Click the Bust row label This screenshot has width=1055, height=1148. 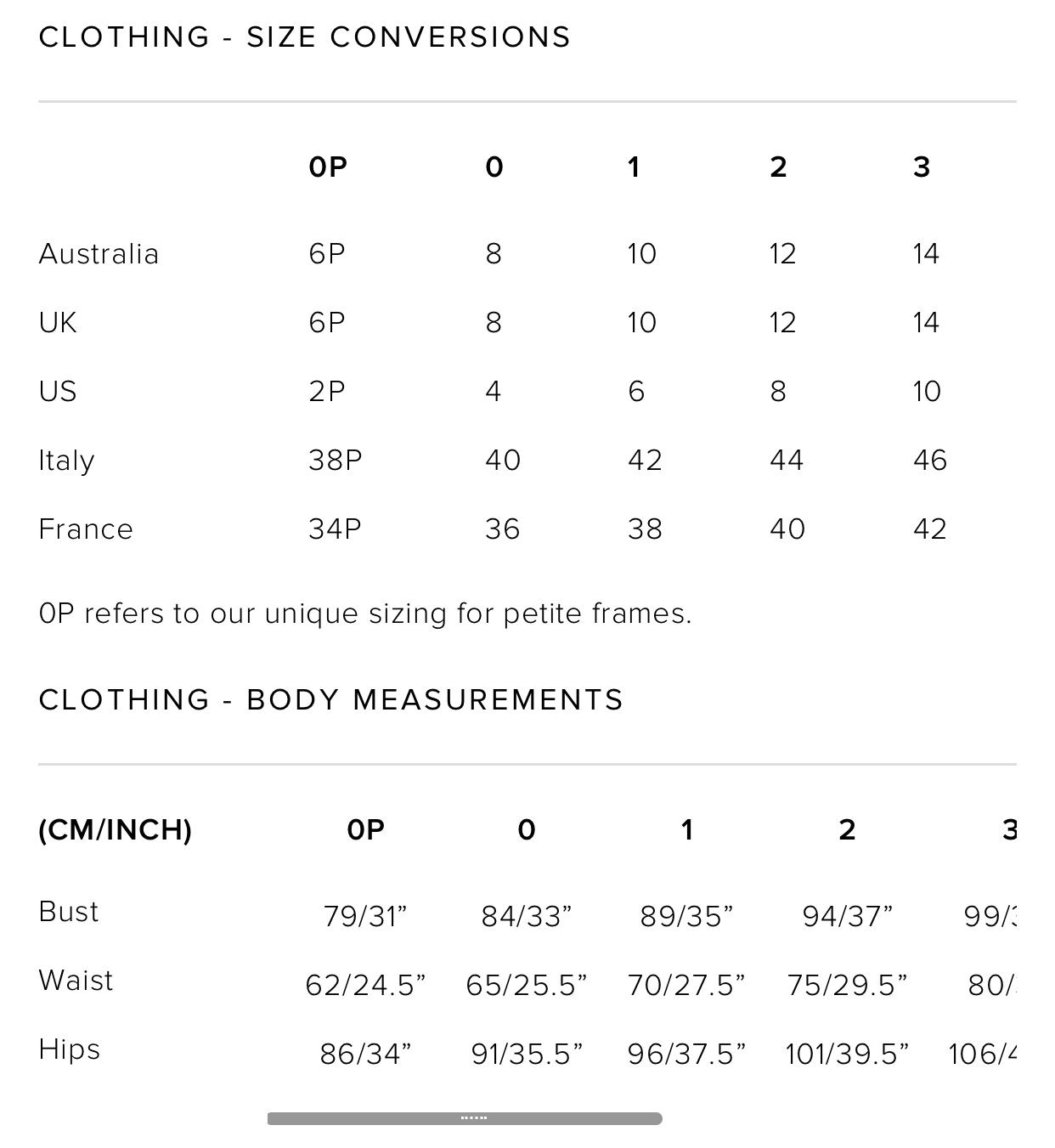tap(69, 912)
